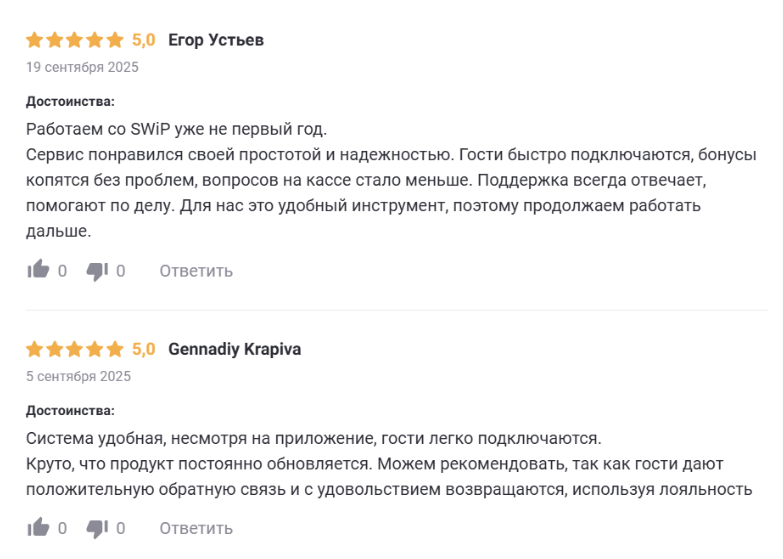
Task: Reply to Егор Устьев's review via Ответить
Action: tap(196, 271)
